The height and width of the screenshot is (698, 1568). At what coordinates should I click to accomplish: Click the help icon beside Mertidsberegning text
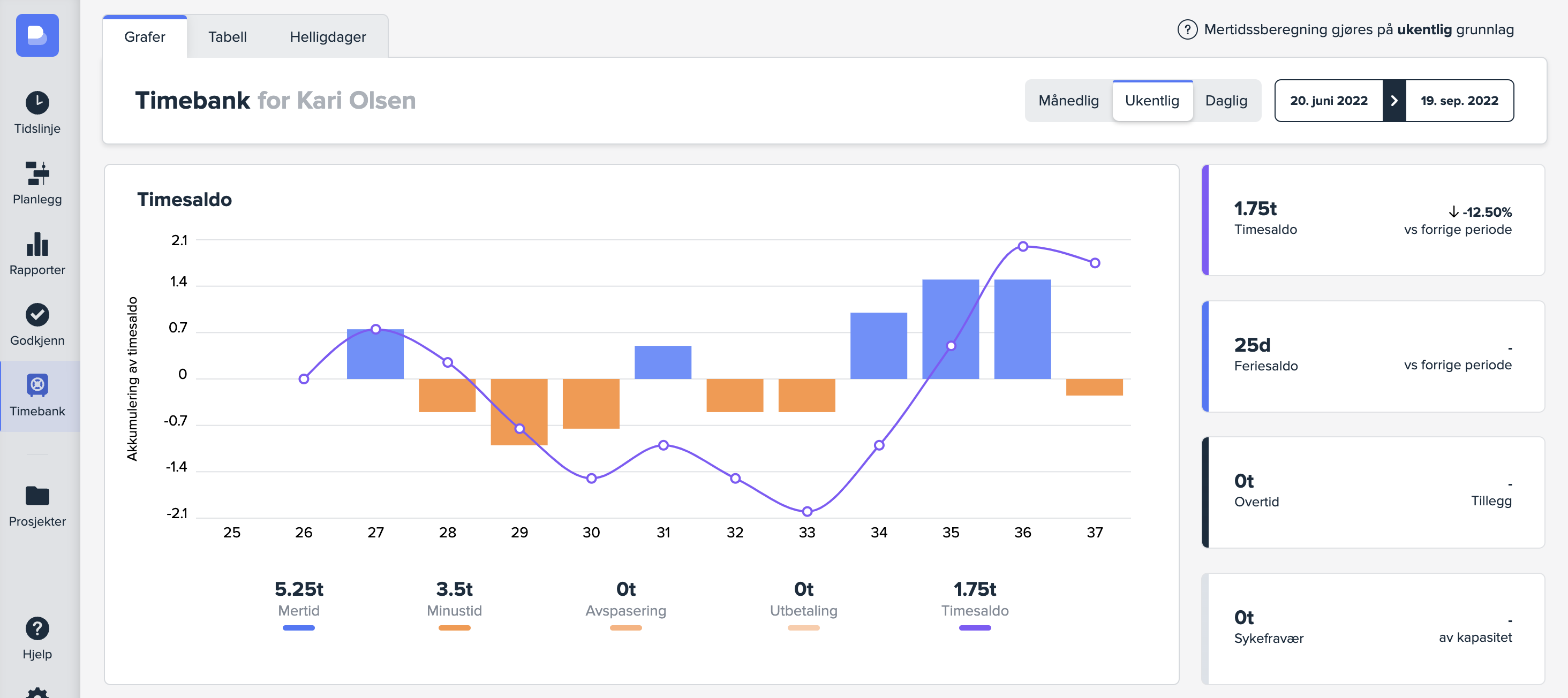[1187, 29]
